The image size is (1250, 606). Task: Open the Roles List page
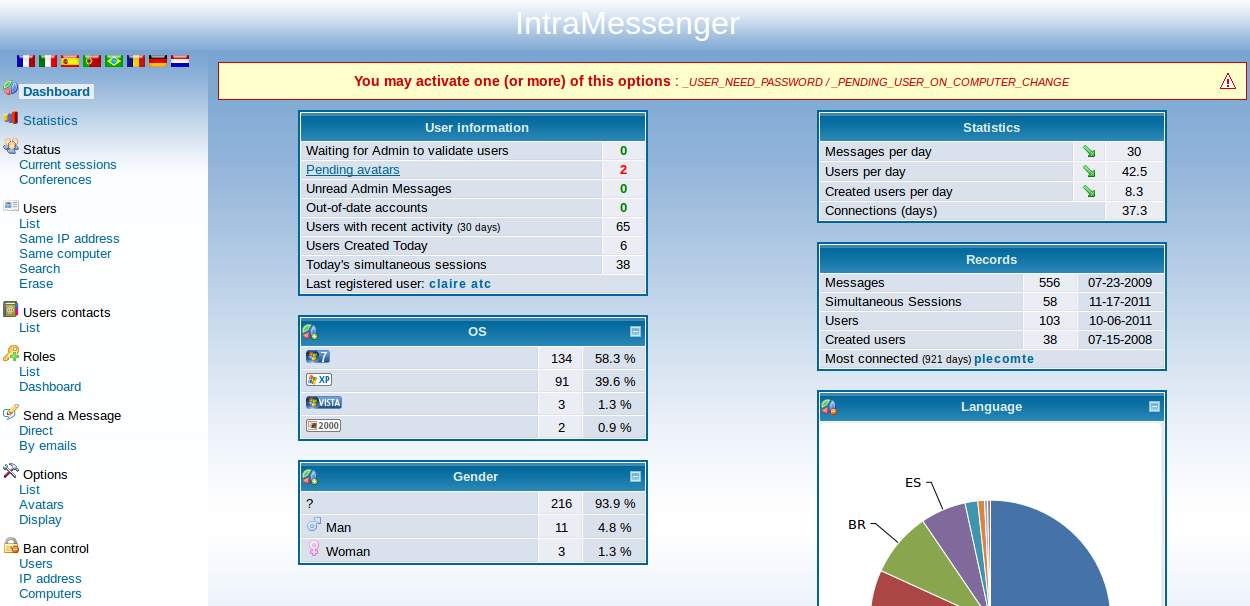pos(29,372)
